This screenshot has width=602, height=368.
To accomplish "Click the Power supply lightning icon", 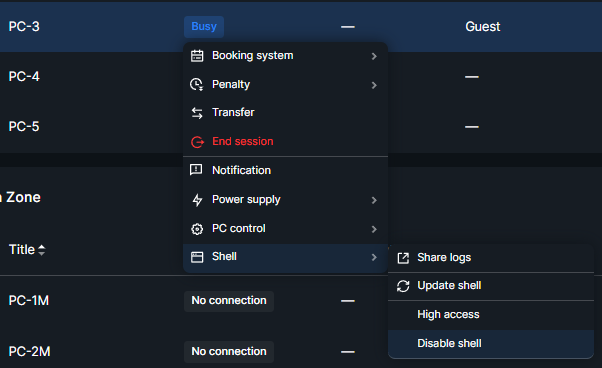I will [x=197, y=200].
